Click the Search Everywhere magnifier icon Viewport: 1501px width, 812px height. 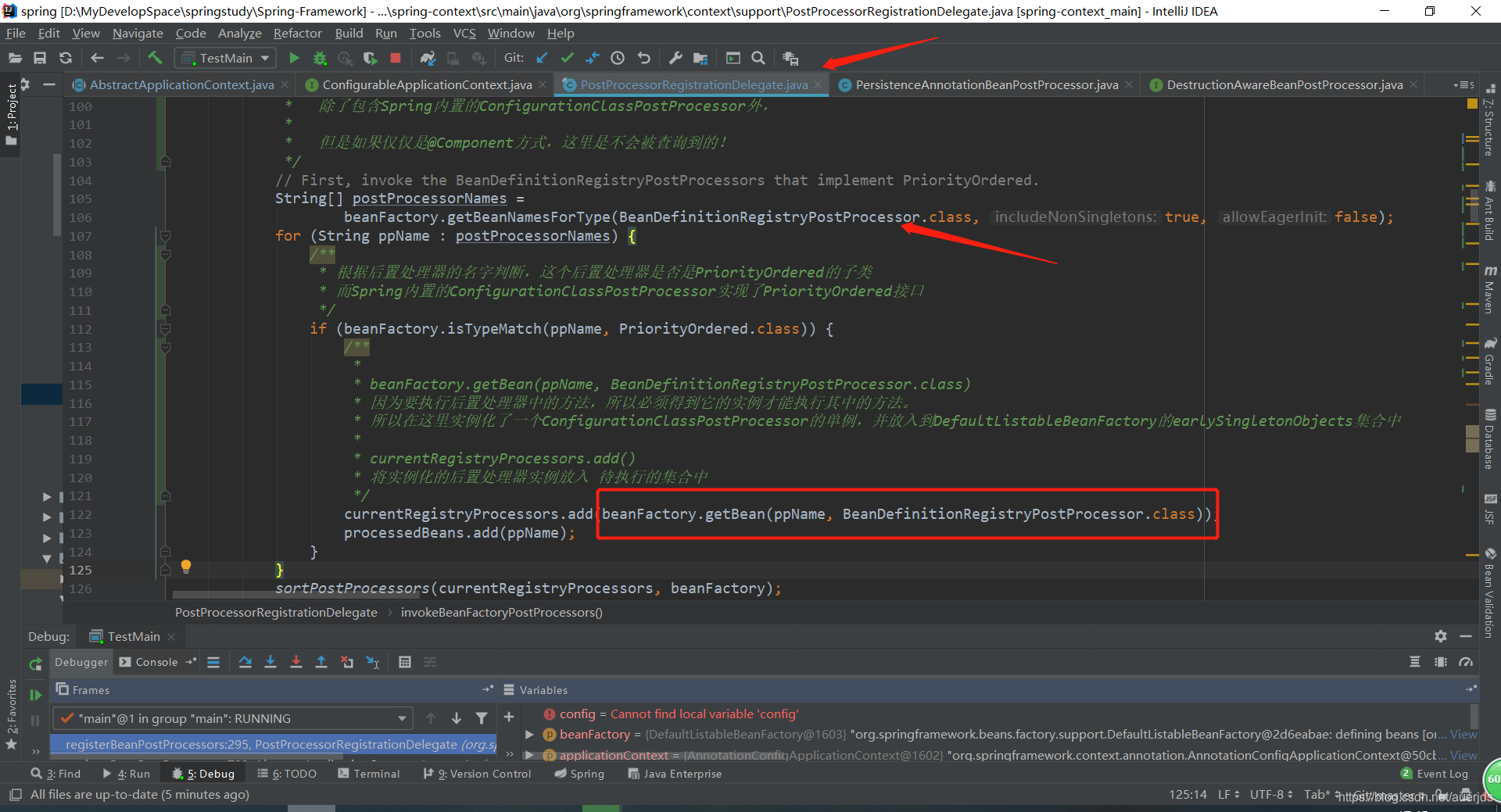pyautogui.click(x=758, y=58)
